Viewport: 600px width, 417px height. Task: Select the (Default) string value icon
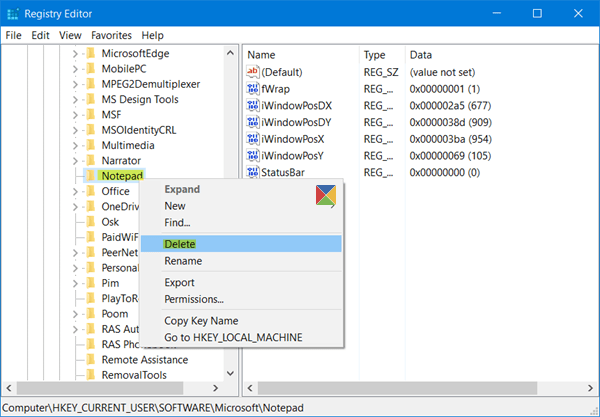(253, 72)
